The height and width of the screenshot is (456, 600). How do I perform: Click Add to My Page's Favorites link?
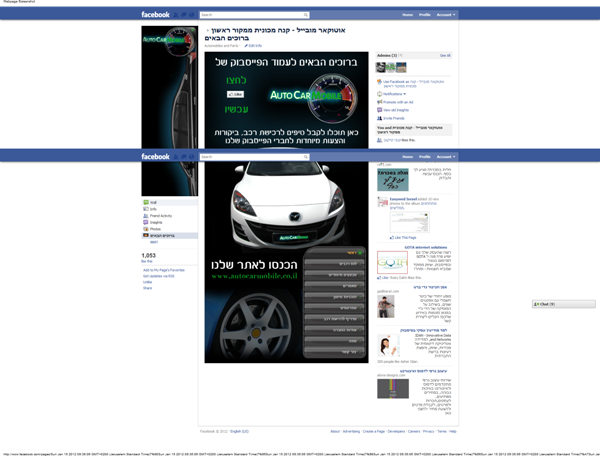pyautogui.click(x=164, y=270)
